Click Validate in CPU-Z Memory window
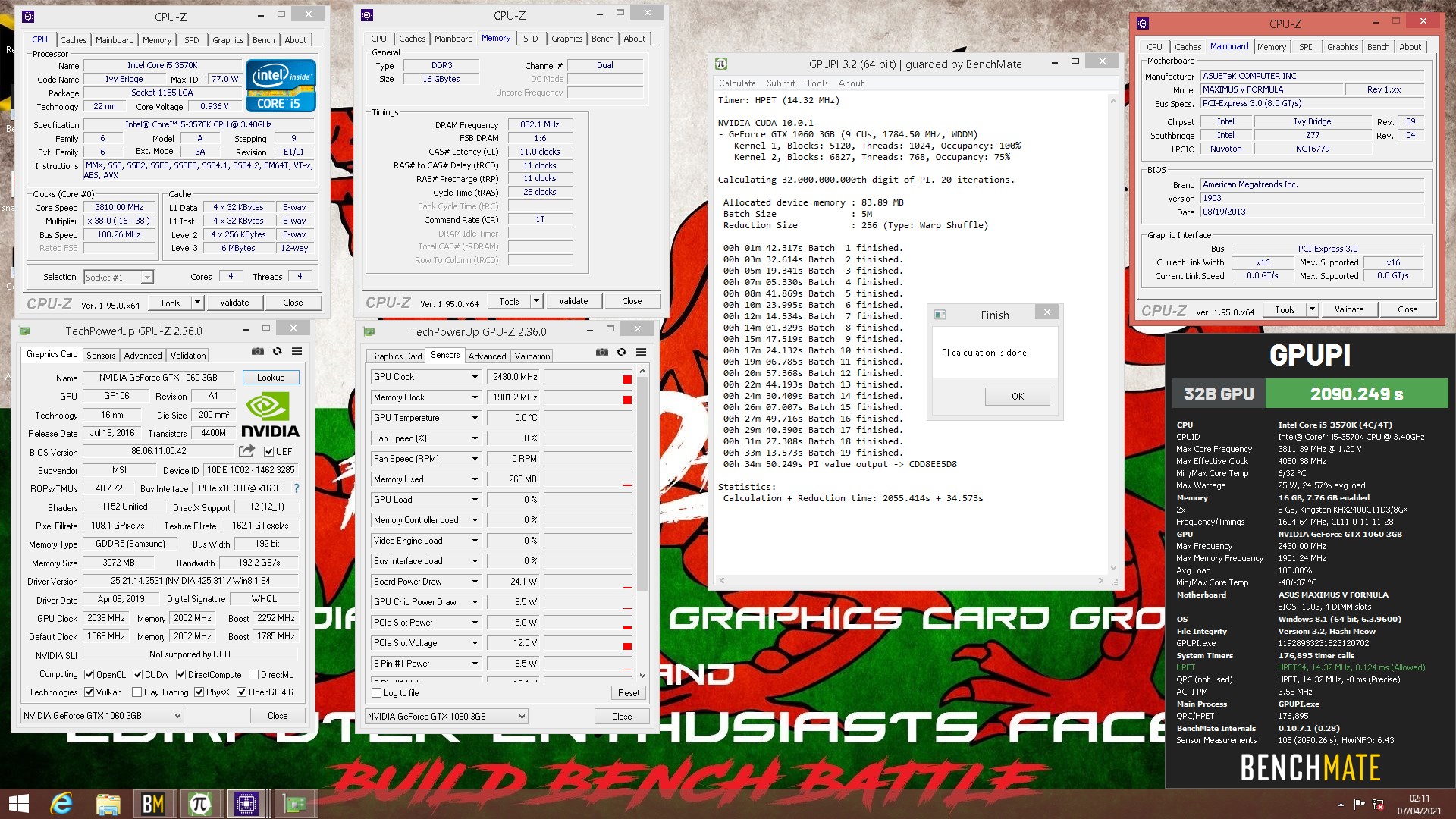 tap(573, 301)
